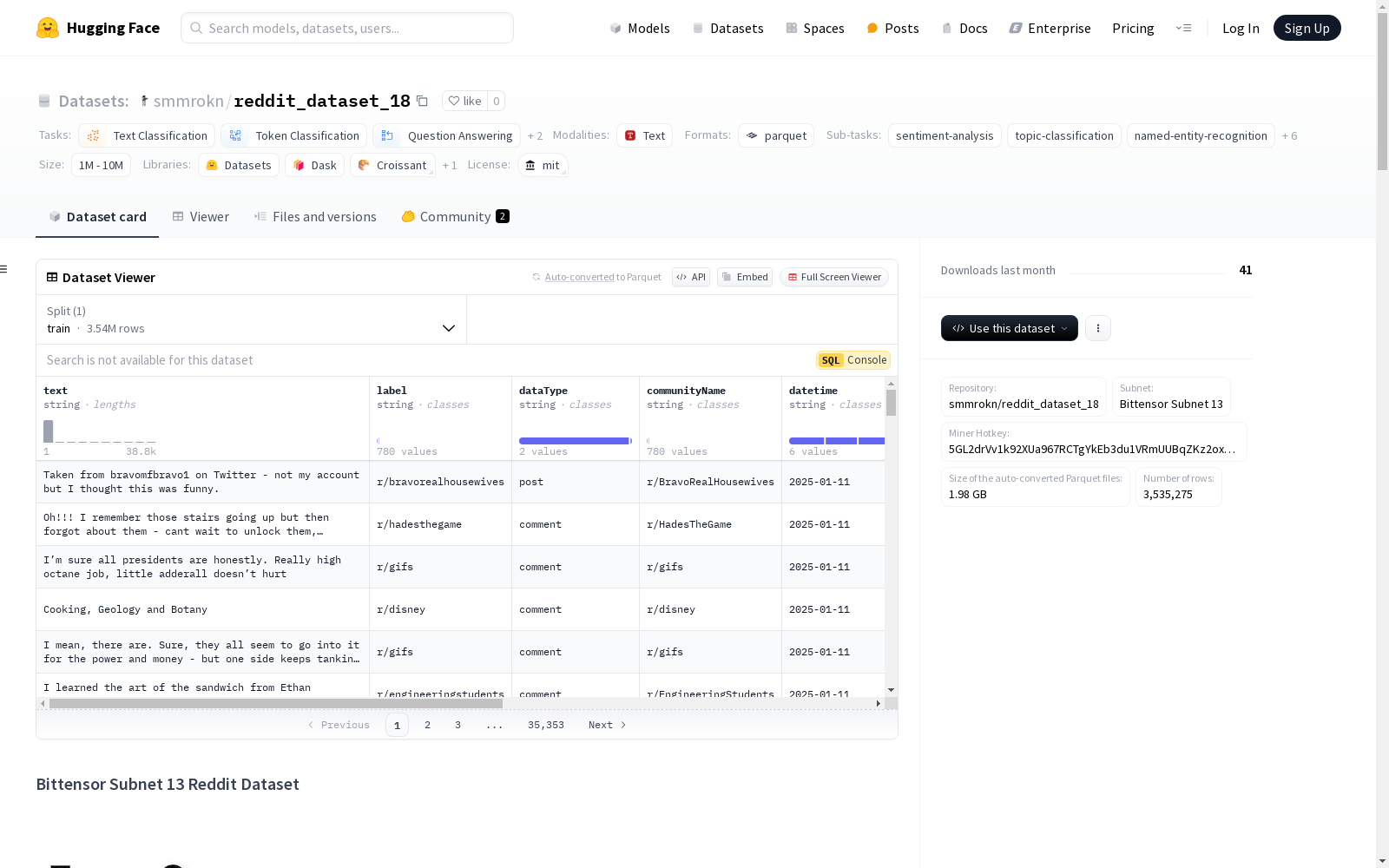Click the topic-classification sub-task tag

pos(1064,135)
